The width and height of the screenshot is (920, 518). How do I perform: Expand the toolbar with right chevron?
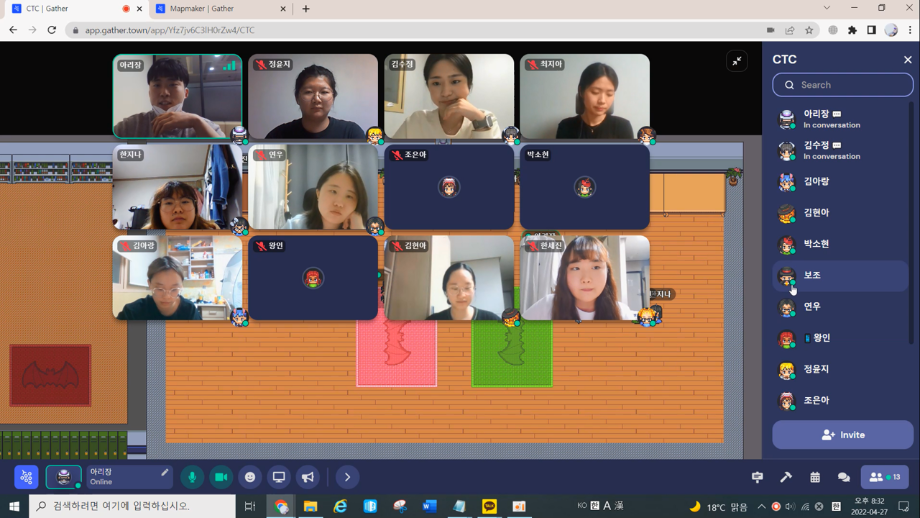tap(347, 477)
